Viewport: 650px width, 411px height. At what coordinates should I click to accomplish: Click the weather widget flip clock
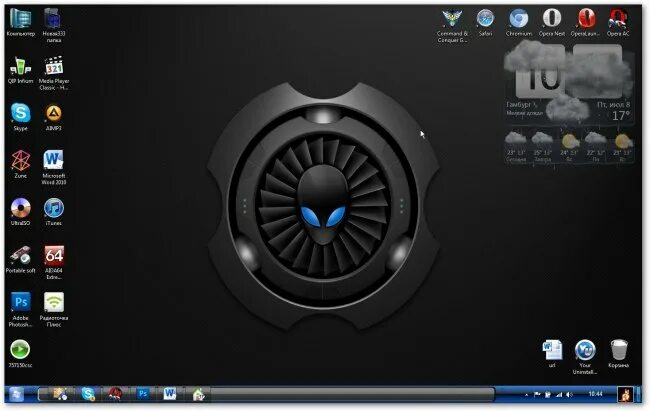click(569, 72)
